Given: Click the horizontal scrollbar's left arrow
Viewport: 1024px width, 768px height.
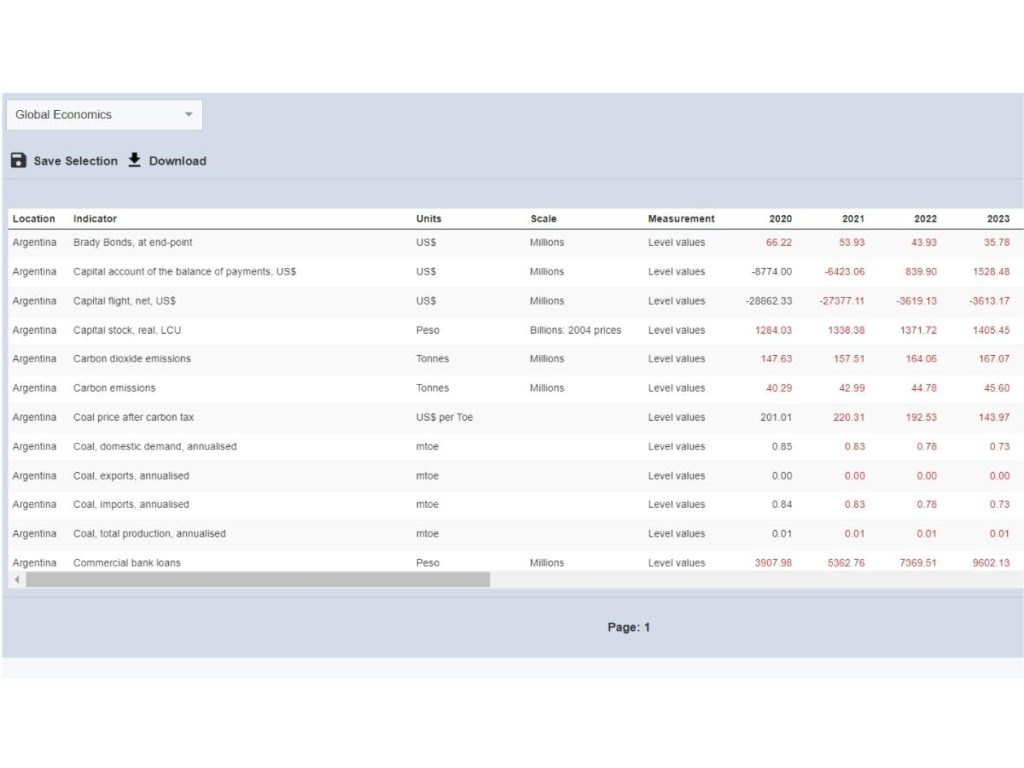Looking at the screenshot, I should tap(16, 579).
